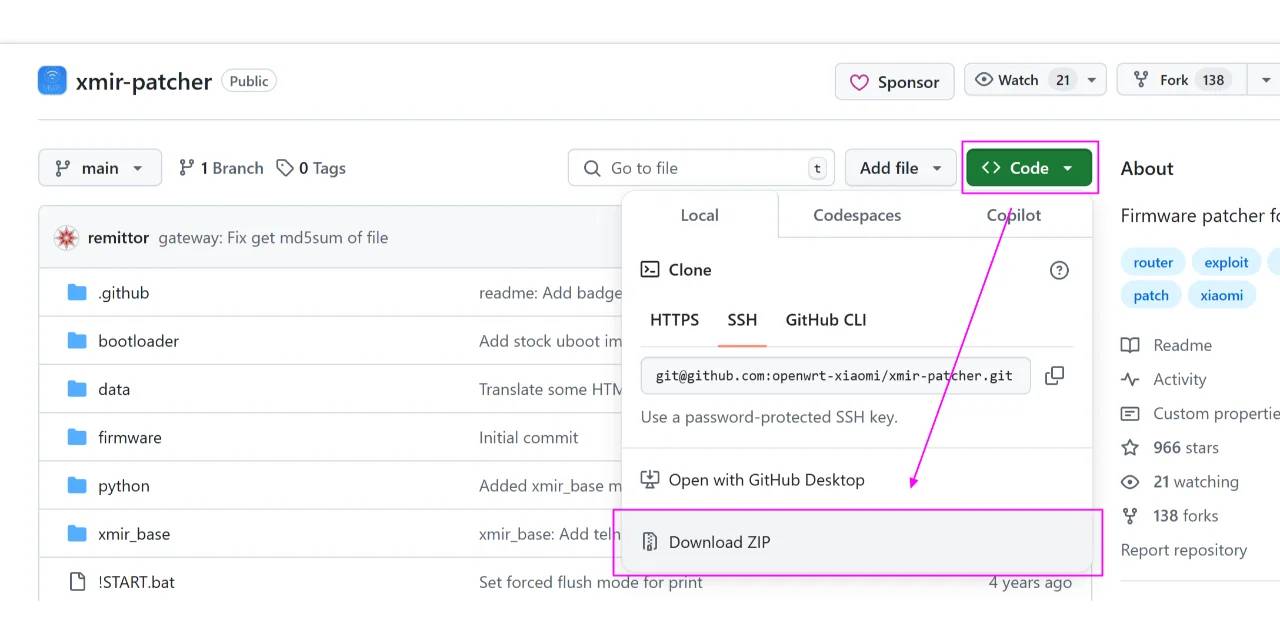
Task: Click the folder icon for data
Action: point(77,388)
